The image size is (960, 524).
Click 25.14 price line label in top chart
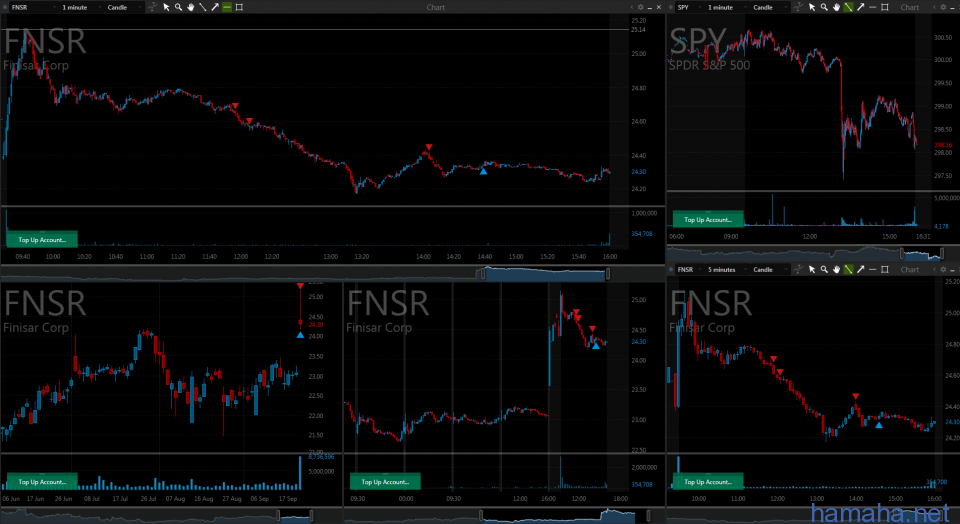pyautogui.click(x=638, y=29)
